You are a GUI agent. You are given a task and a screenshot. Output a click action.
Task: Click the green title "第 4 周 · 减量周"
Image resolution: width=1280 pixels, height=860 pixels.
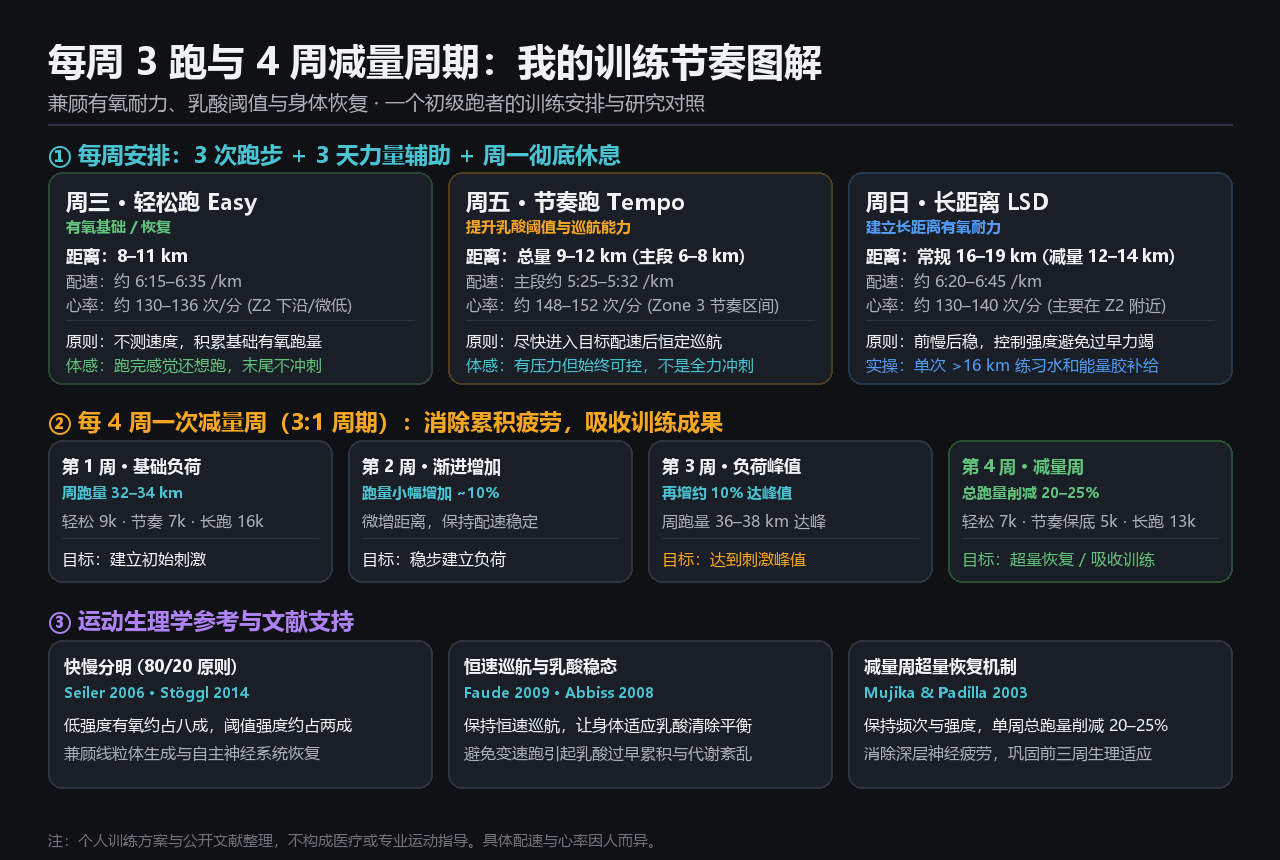pos(1023,467)
